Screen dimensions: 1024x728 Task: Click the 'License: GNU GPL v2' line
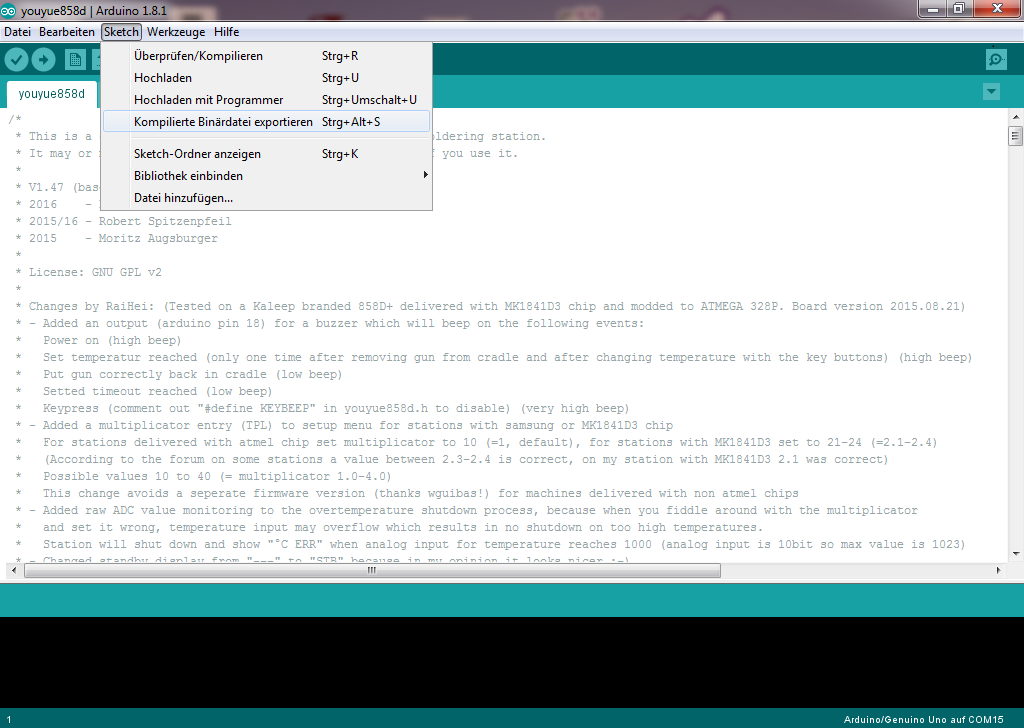pyautogui.click(x=95, y=272)
